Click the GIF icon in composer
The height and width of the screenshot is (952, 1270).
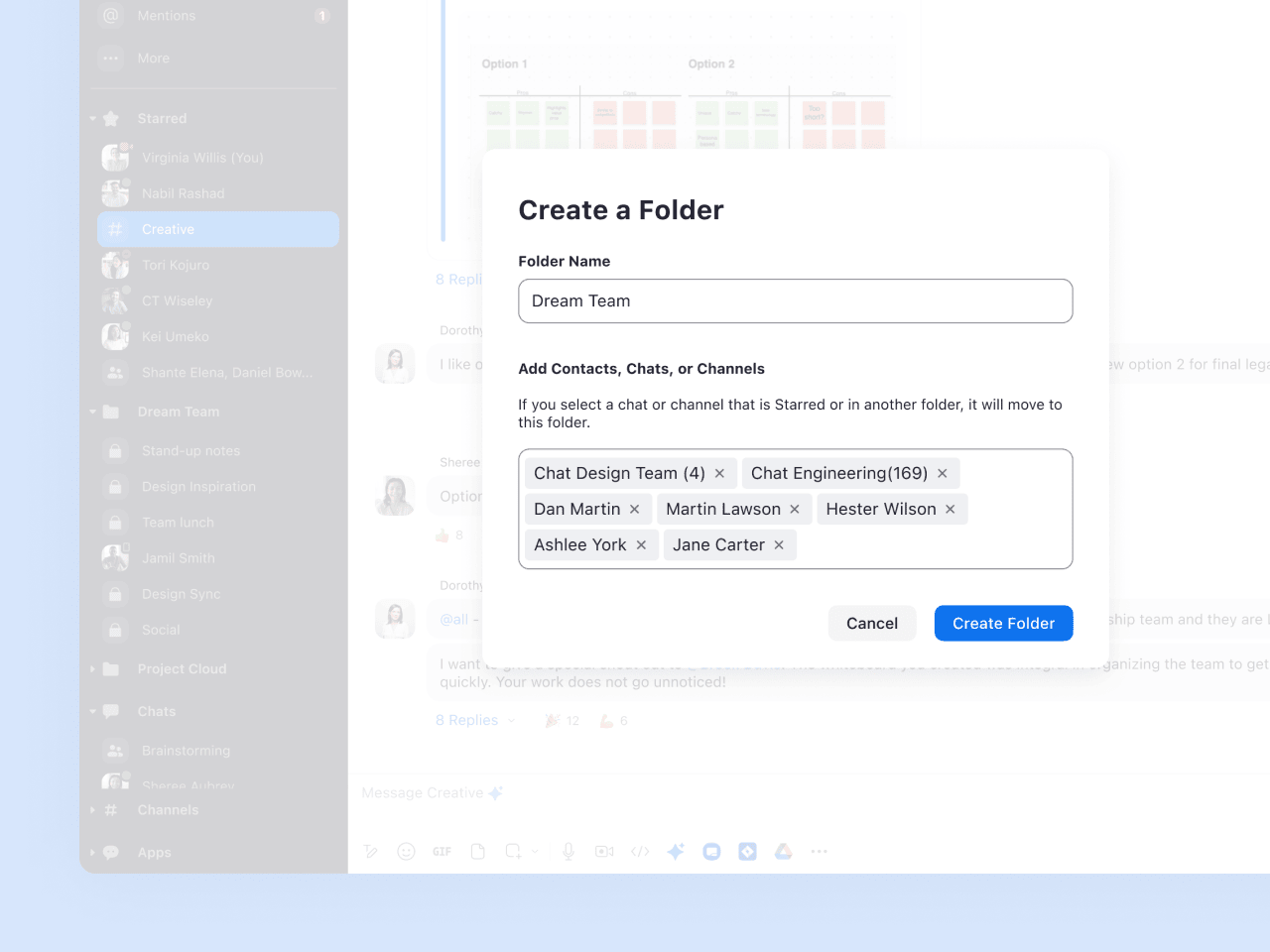(x=442, y=852)
